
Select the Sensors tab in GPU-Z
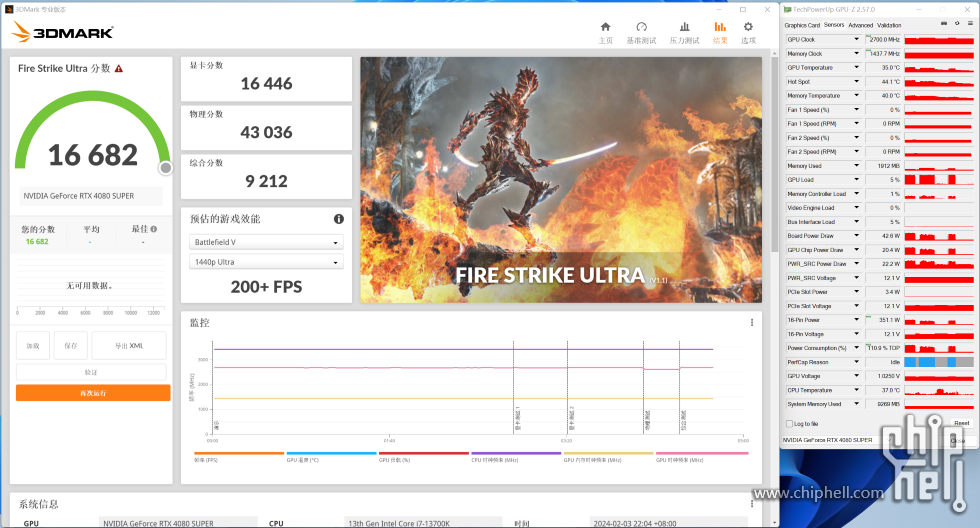click(x=834, y=25)
